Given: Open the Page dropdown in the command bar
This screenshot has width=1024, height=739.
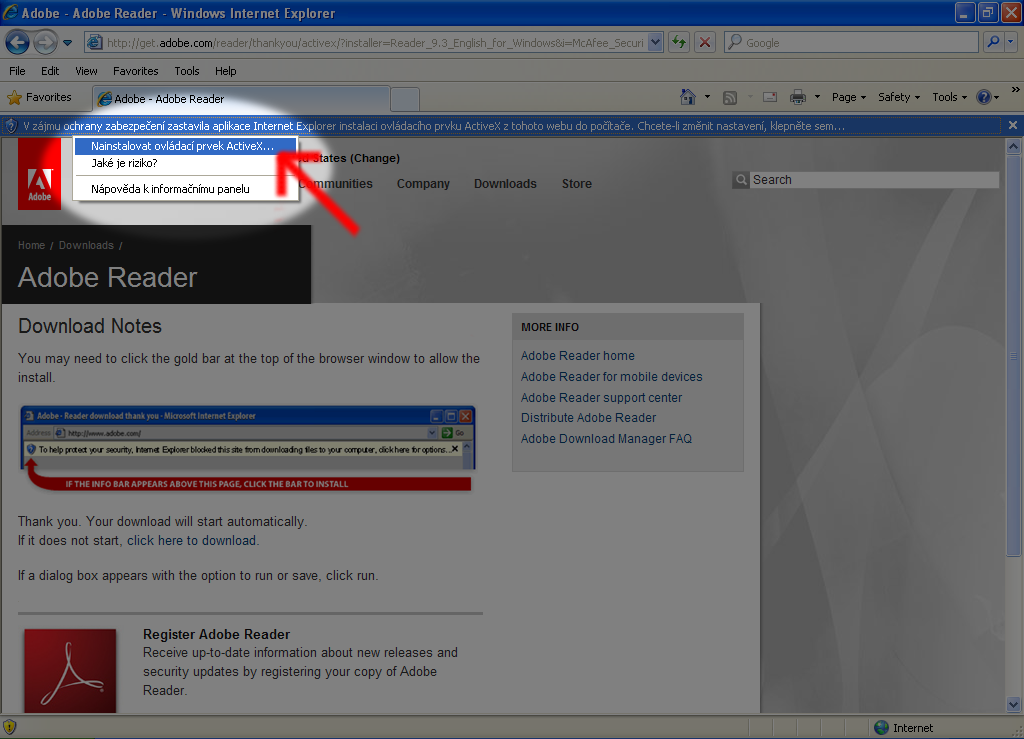Looking at the screenshot, I should coord(849,97).
